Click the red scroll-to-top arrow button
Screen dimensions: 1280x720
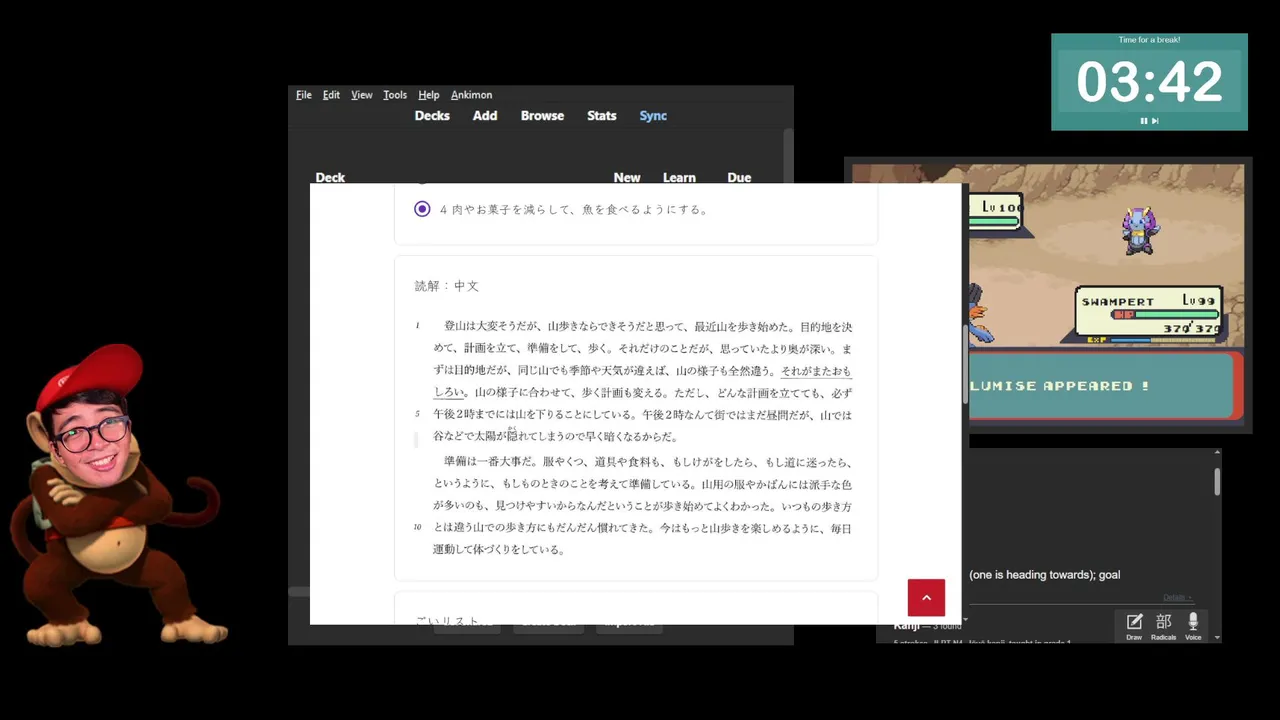pyautogui.click(x=926, y=598)
